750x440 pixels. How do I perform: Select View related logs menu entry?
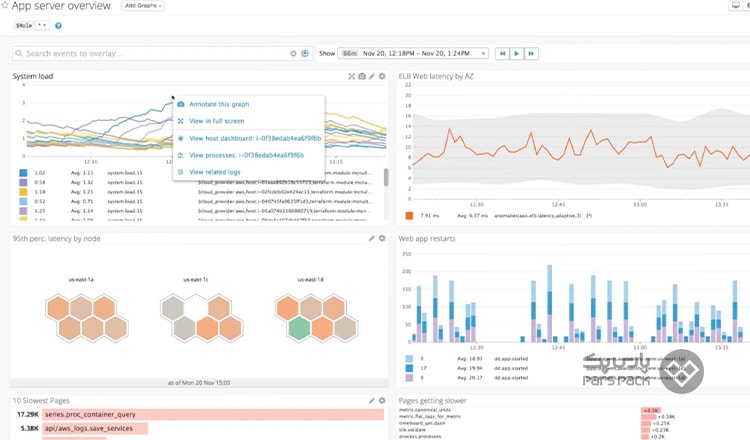215,172
